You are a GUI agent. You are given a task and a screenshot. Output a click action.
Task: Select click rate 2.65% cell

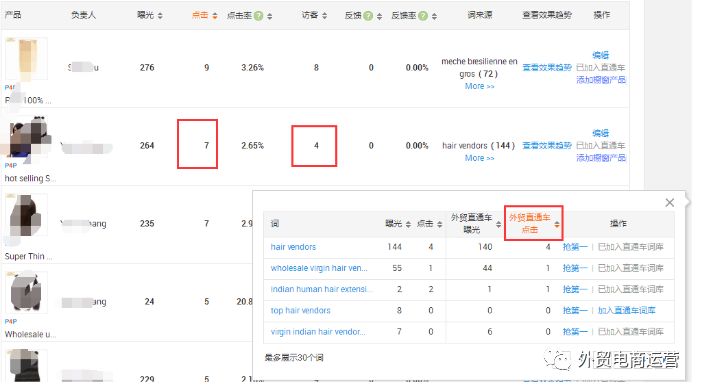(x=253, y=146)
